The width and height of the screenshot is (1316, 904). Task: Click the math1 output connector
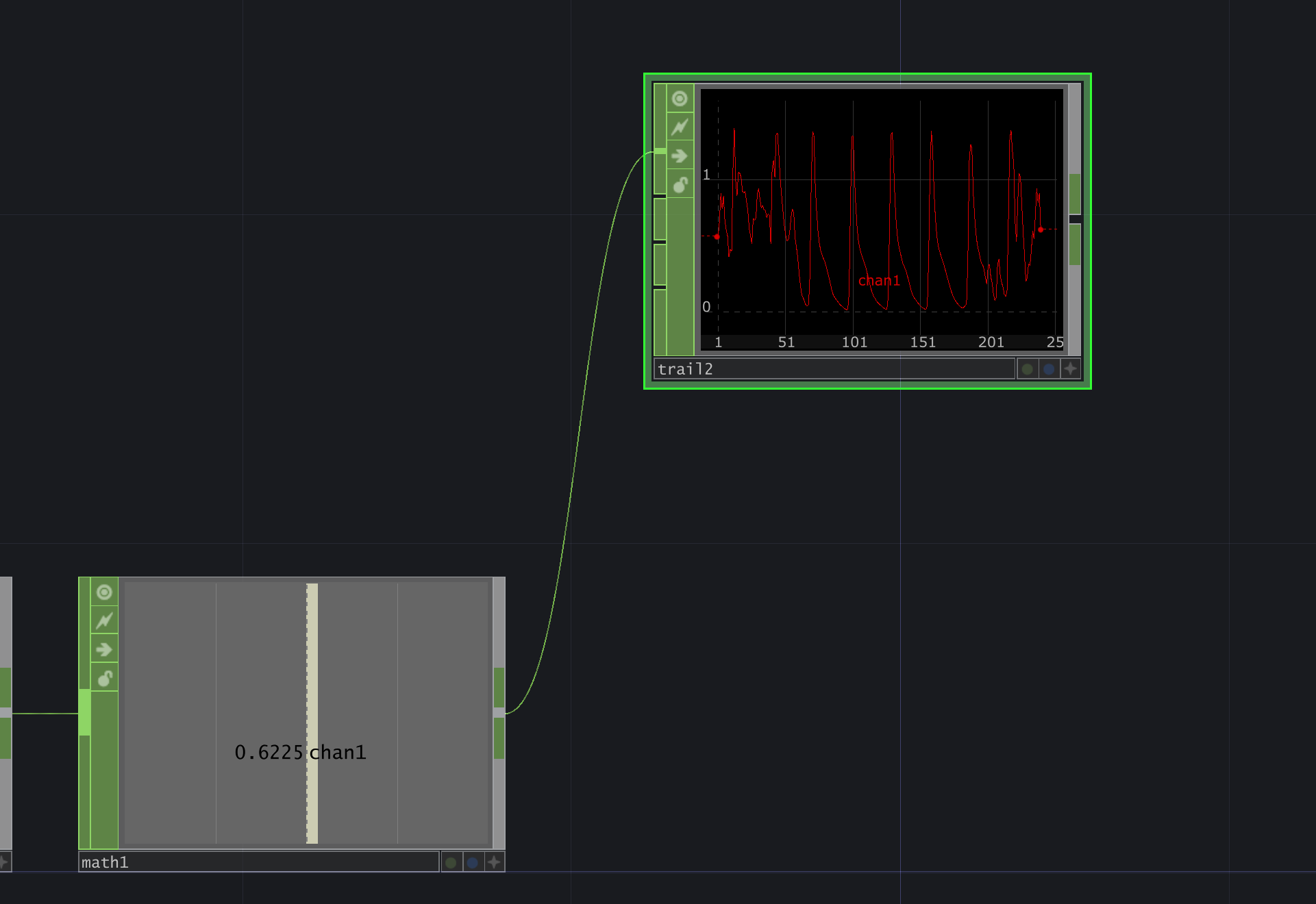pyautogui.click(x=499, y=713)
